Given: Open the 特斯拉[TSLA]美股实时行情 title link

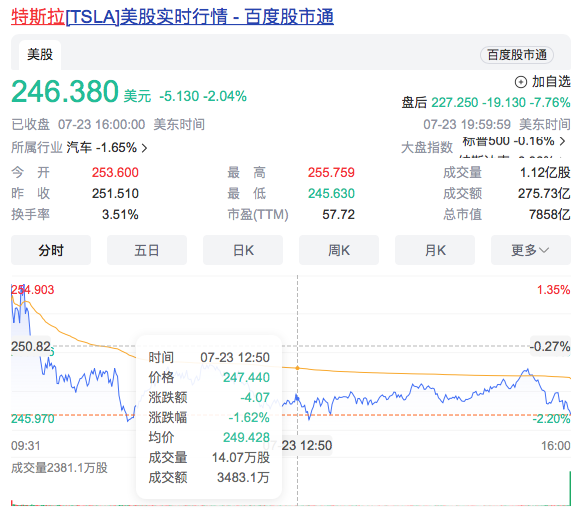Looking at the screenshot, I should [172, 17].
